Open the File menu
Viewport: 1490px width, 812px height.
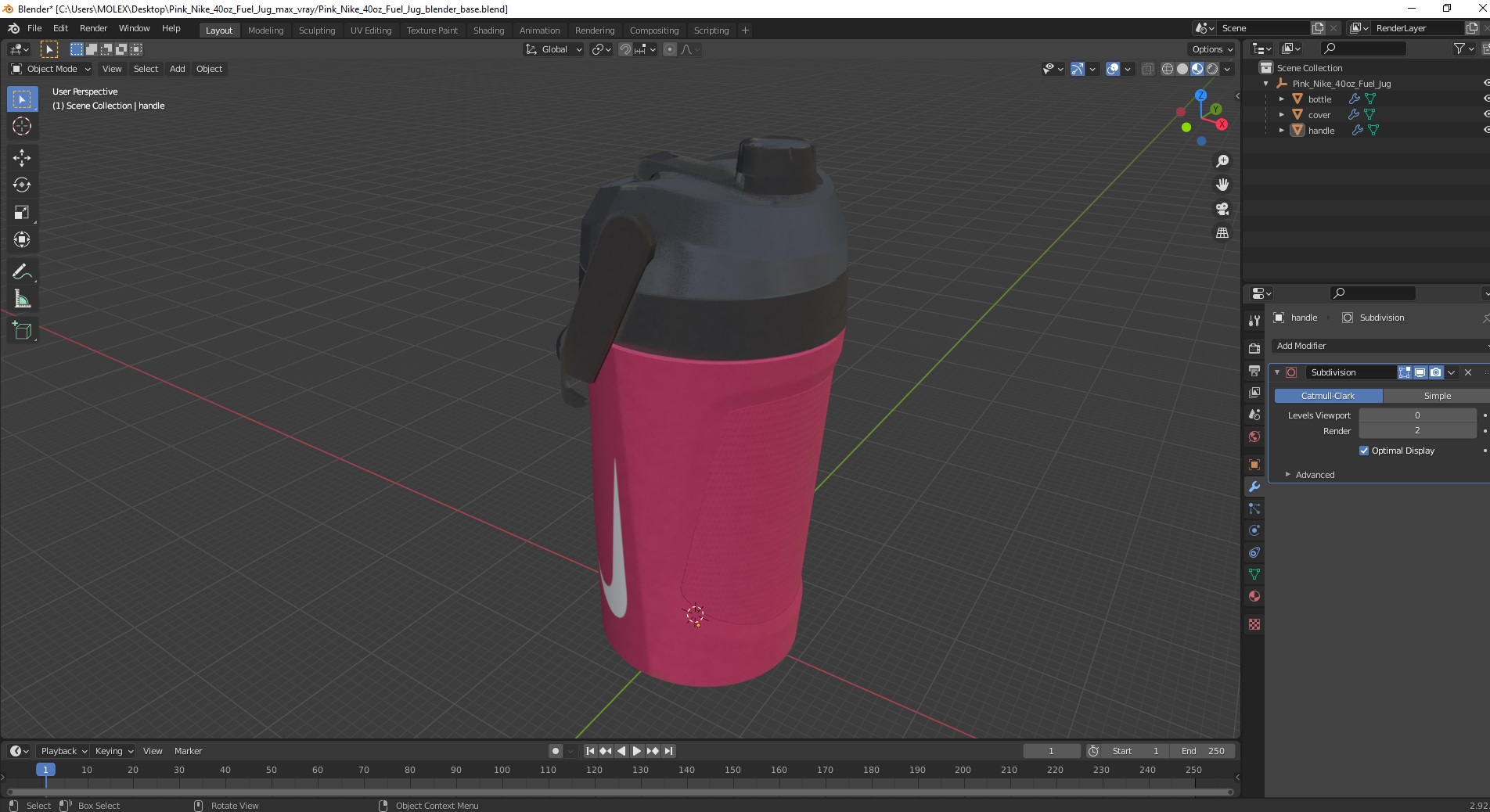(x=34, y=28)
